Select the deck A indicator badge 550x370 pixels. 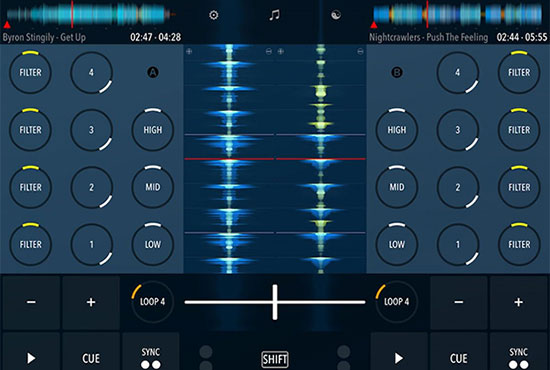pos(153,73)
